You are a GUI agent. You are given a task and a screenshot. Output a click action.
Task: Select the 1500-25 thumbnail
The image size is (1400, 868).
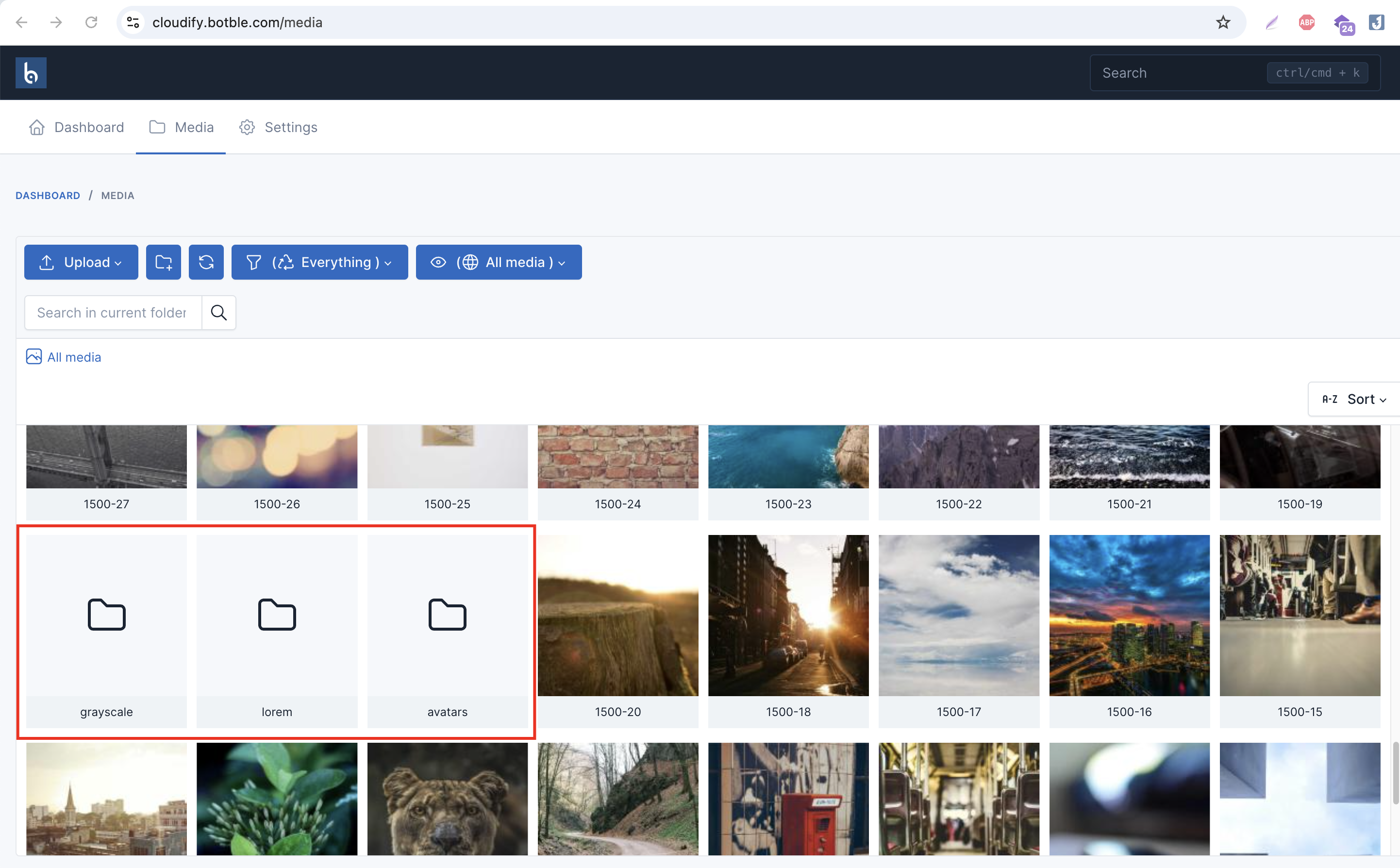[448, 457]
